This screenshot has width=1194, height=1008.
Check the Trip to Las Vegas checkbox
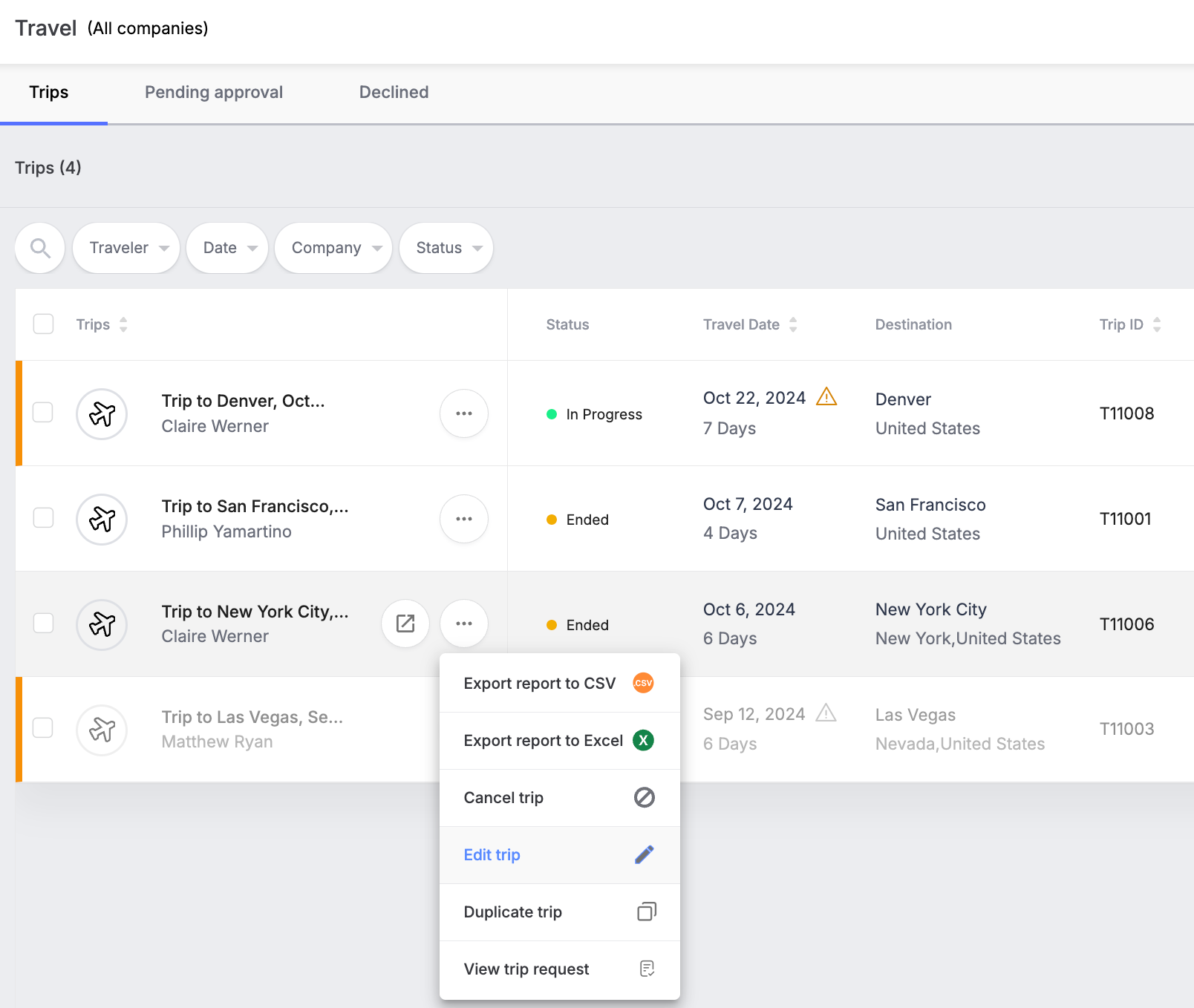pyautogui.click(x=43, y=728)
